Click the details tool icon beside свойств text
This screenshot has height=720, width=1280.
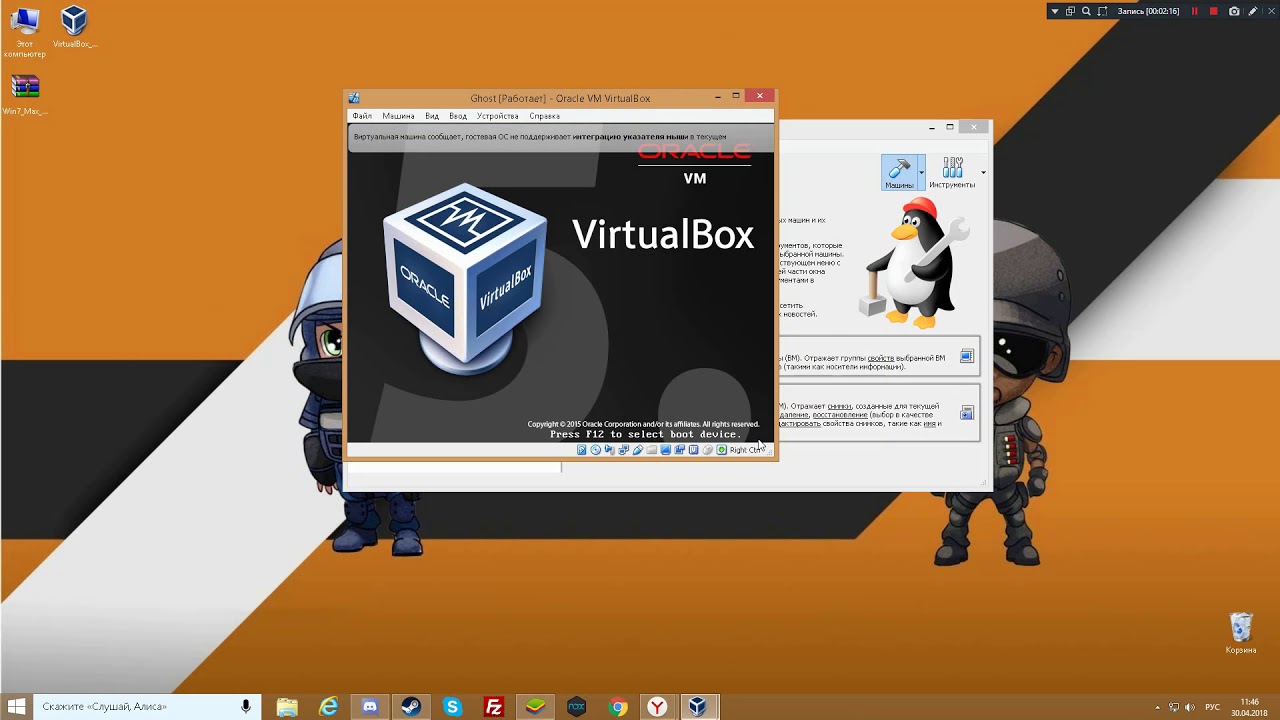pos(967,356)
